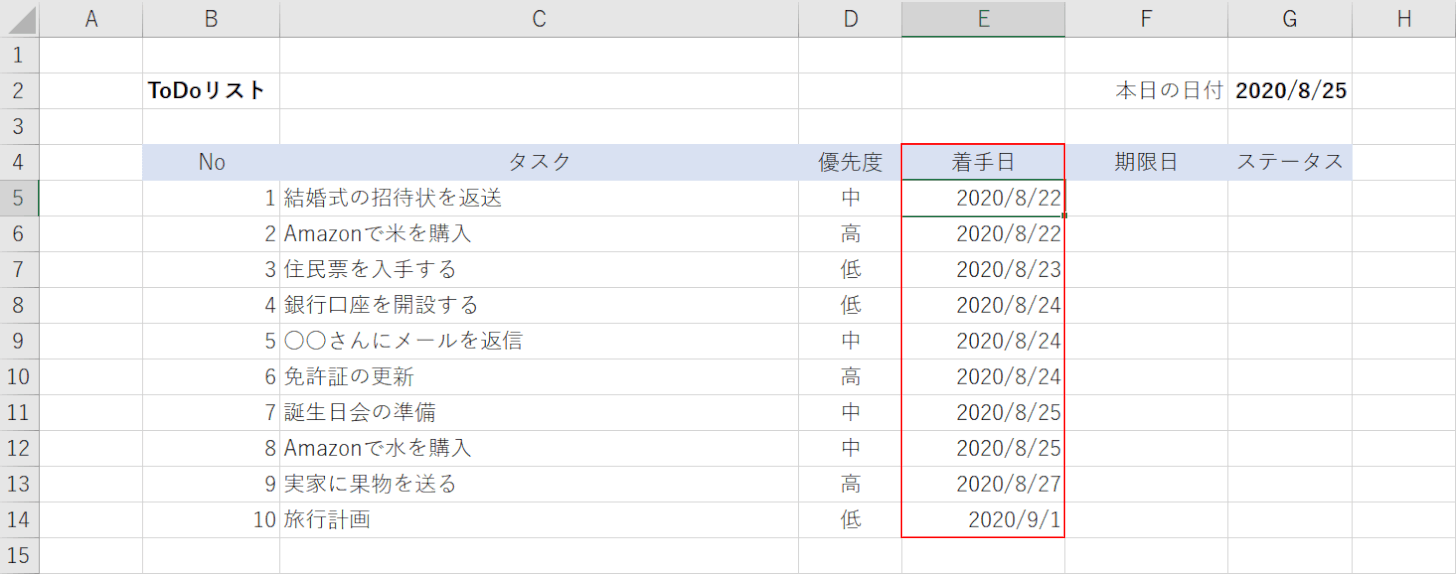
Task: Click the 期限日 header cell
Action: [1146, 162]
